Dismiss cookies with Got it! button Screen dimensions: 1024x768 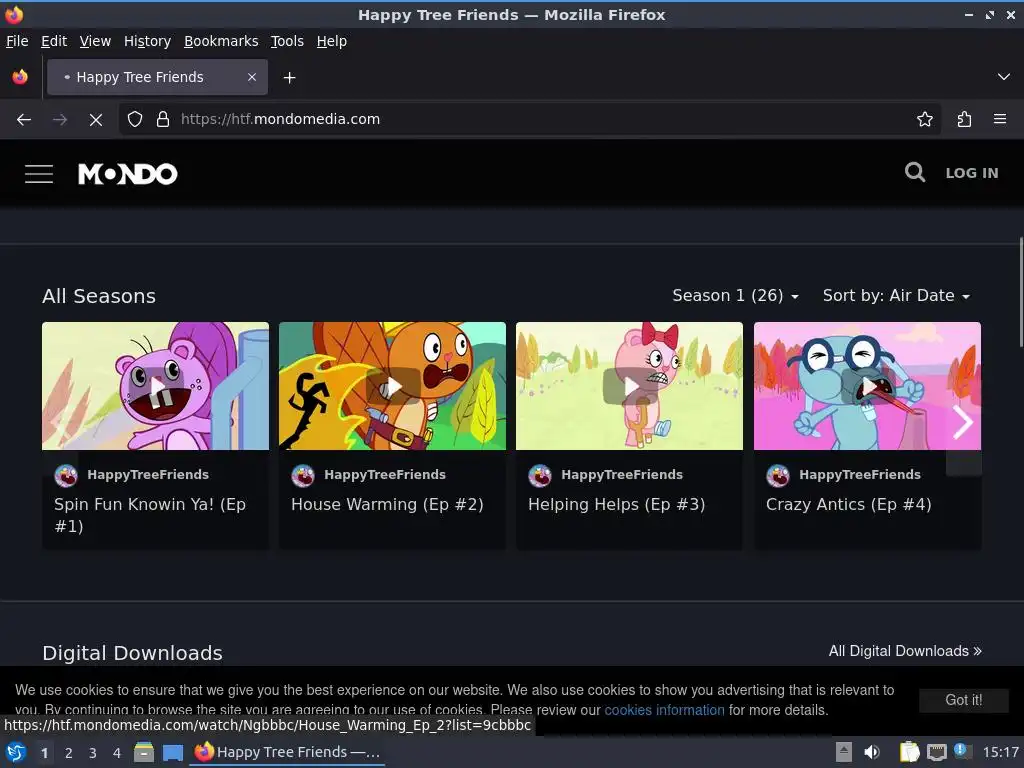pos(963,700)
